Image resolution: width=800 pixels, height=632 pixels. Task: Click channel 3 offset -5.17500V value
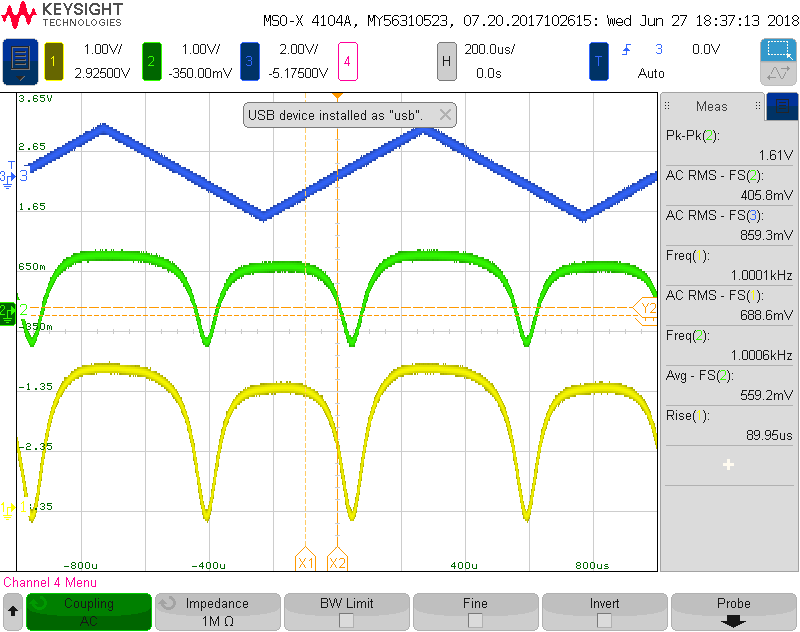(298, 73)
